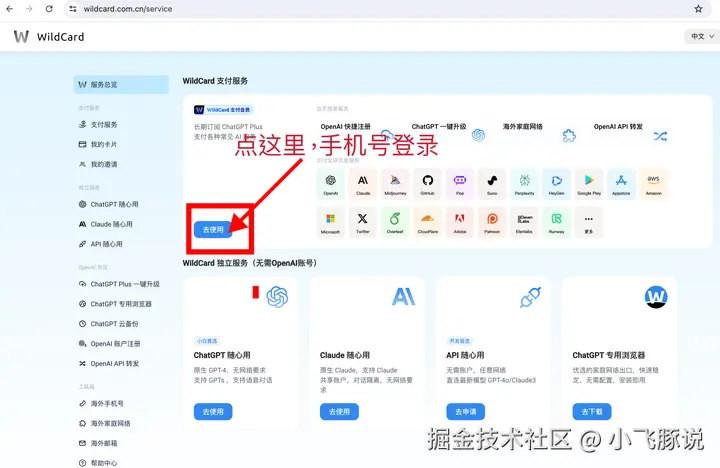This screenshot has height=468, width=720.
Task: Open the ElevenLabs service icon
Action: [x=524, y=222]
